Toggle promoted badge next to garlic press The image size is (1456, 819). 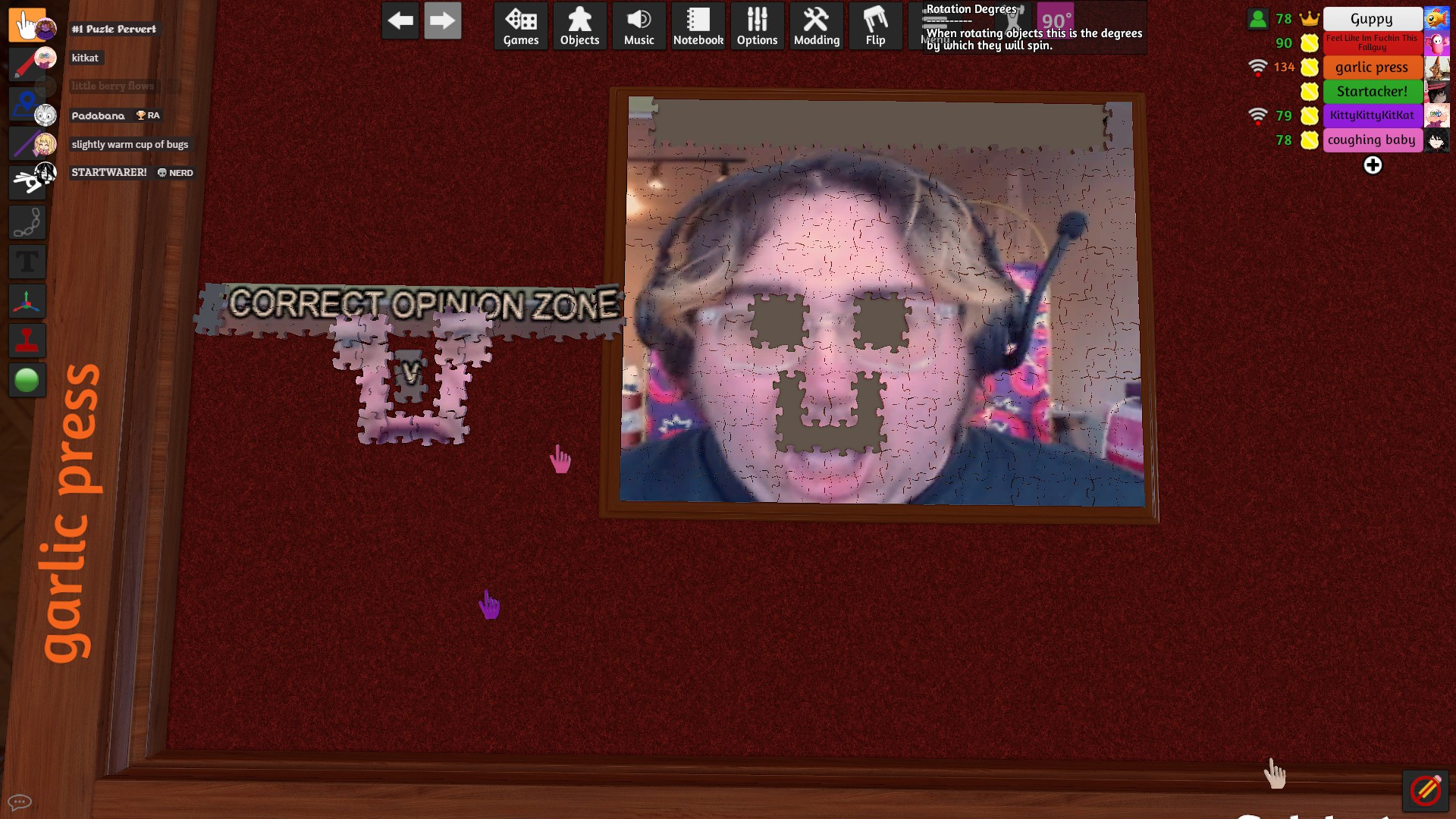(1310, 67)
